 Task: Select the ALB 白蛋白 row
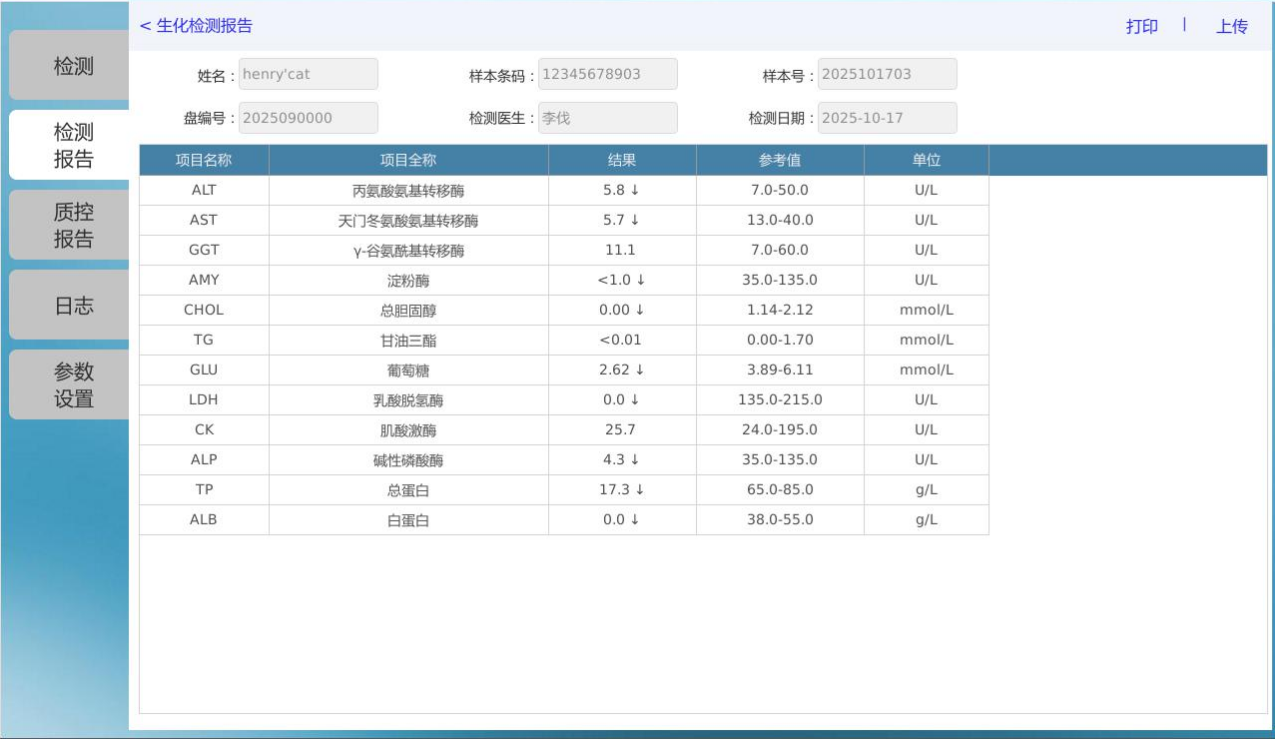click(563, 520)
